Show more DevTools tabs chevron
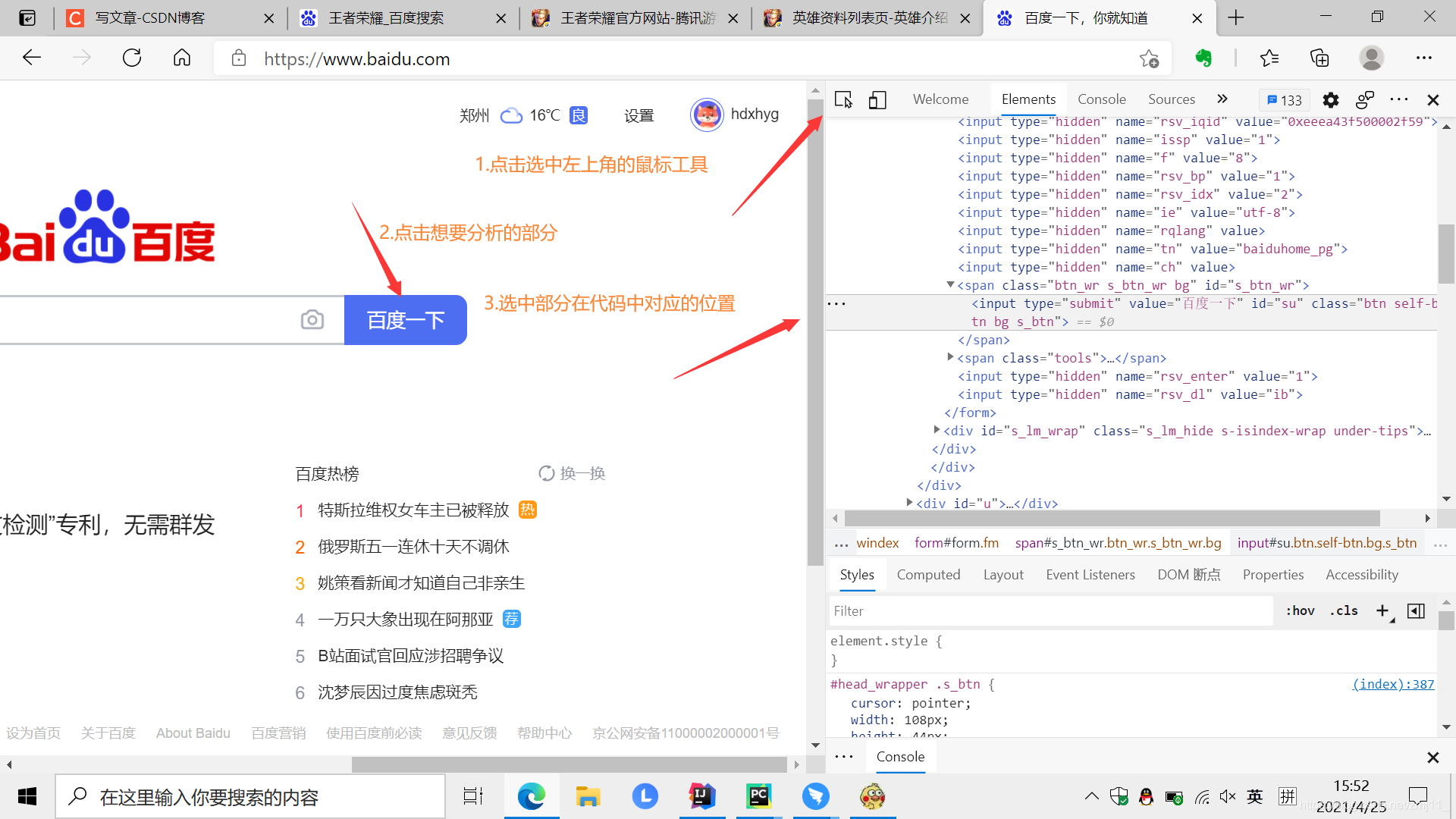The image size is (1456, 819). pos(1222,99)
